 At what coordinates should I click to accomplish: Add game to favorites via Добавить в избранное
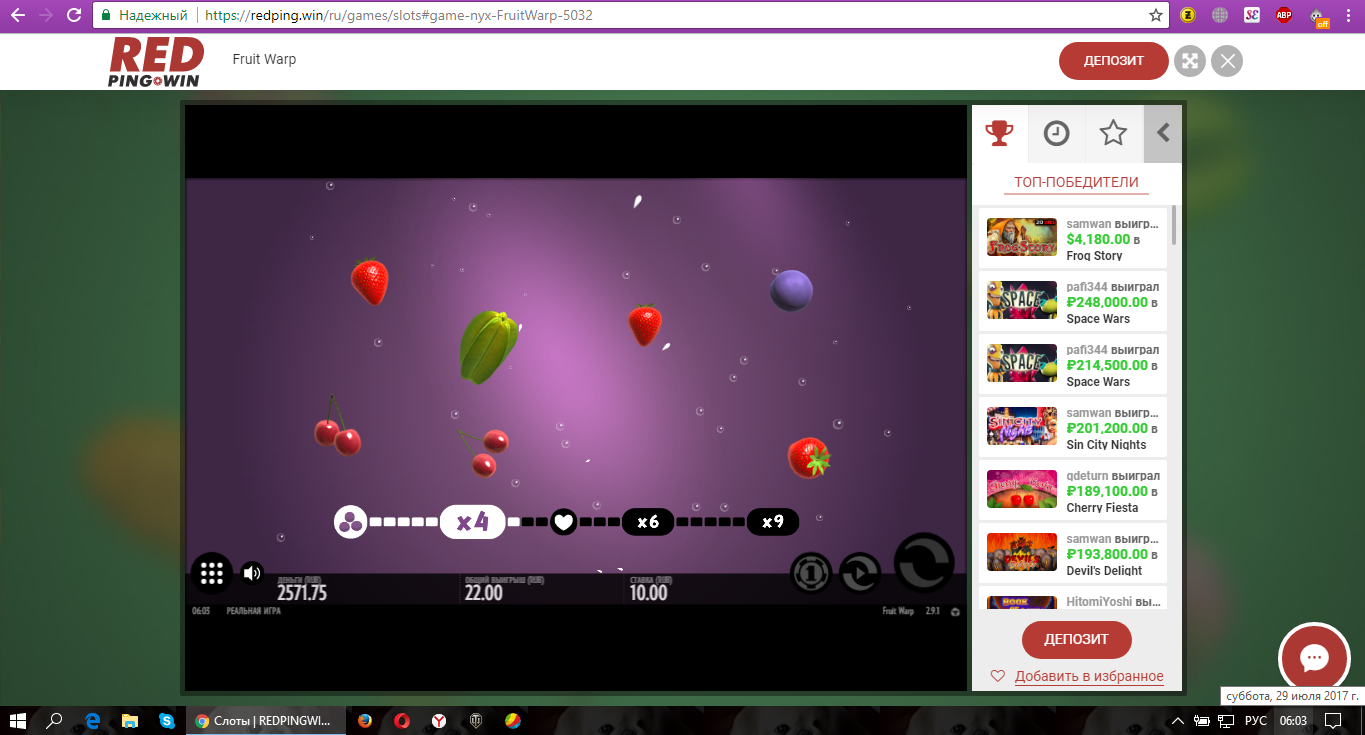1089,677
